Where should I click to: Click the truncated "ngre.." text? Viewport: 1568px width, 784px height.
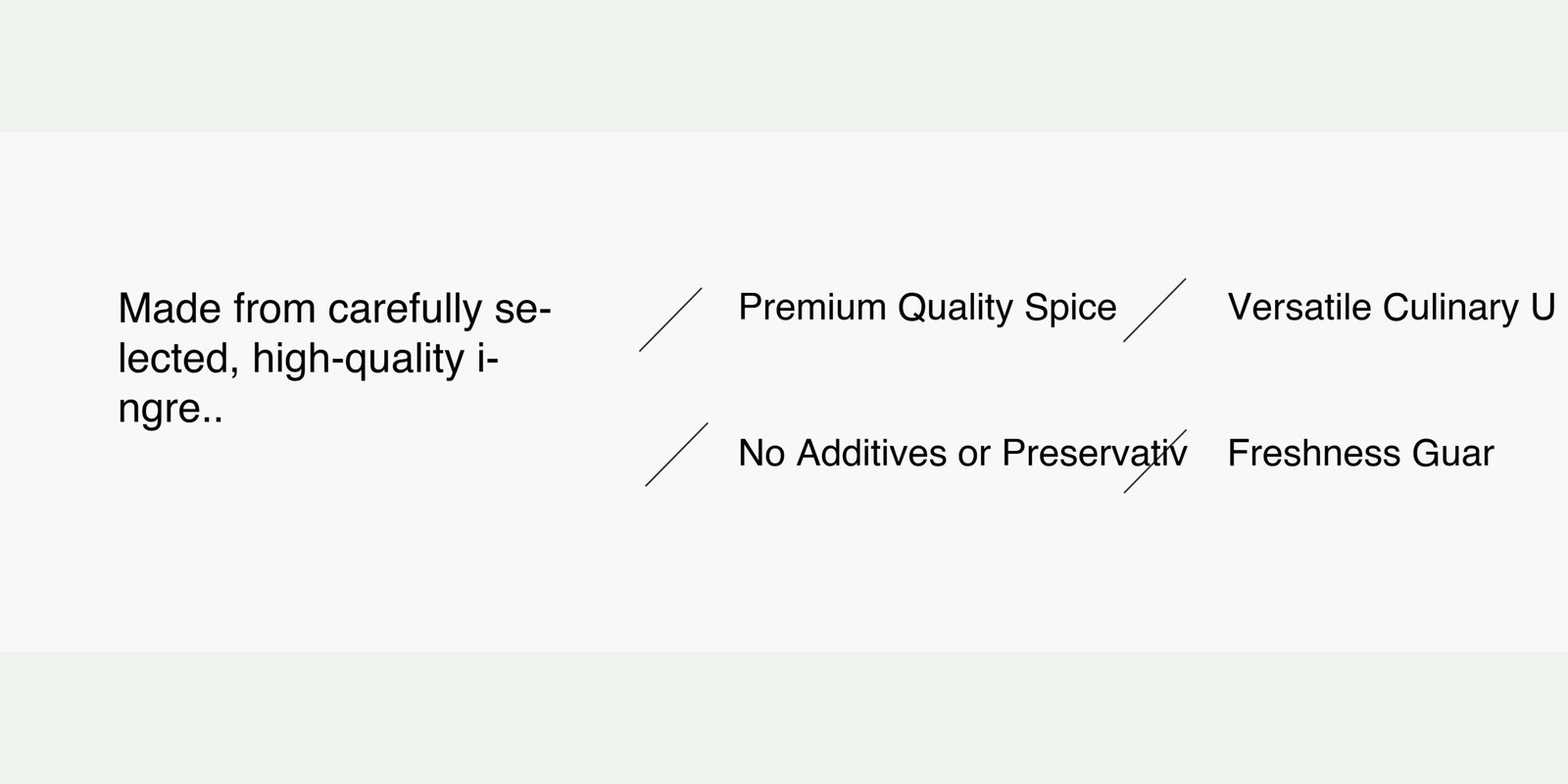coord(171,410)
